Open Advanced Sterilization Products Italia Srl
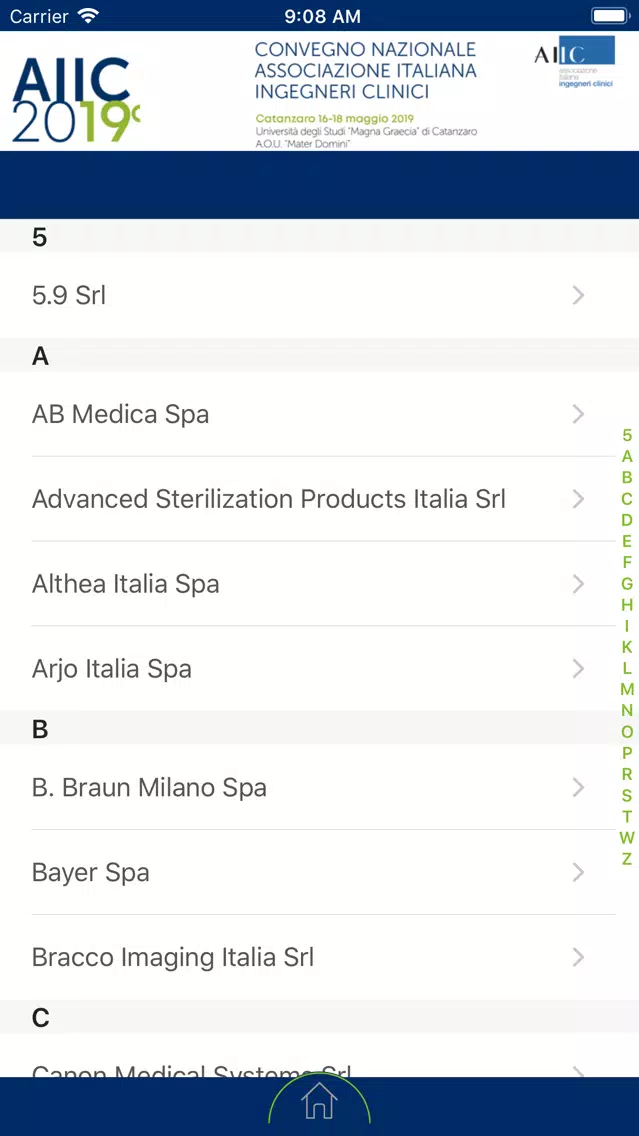Viewport: 639px width, 1136px height. [x=320, y=498]
